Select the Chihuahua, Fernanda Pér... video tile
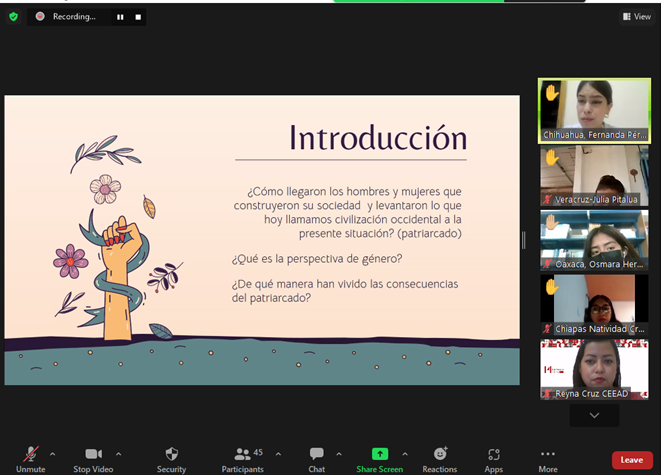Screen dimensions: 661x475 594,111
